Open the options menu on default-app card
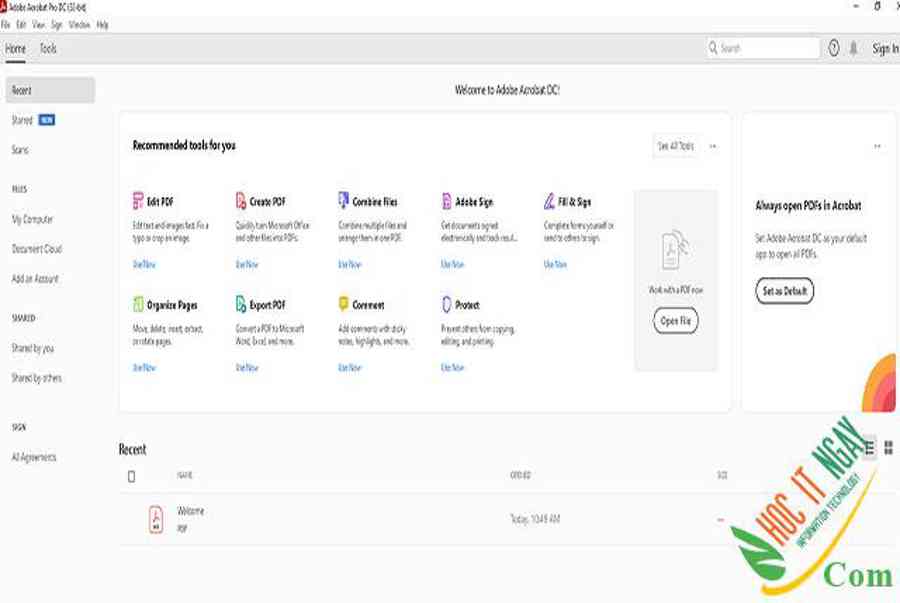Viewport: 900px width, 603px height. (877, 146)
